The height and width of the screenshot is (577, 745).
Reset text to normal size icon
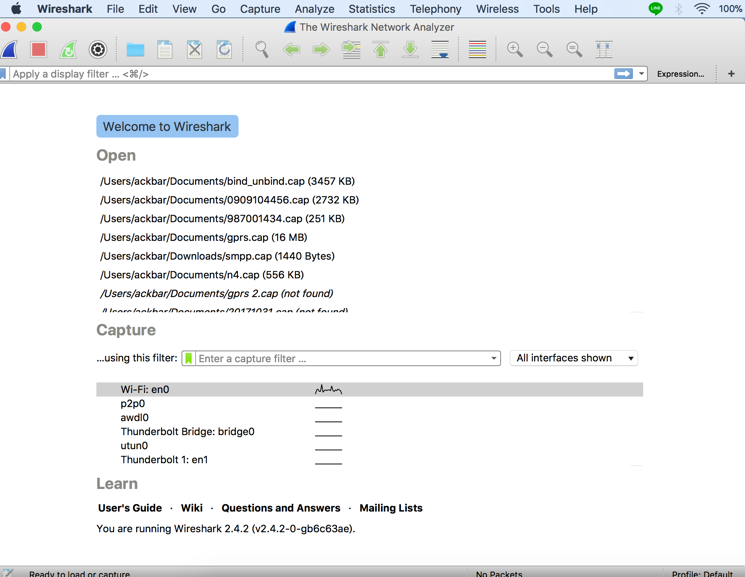click(x=574, y=49)
